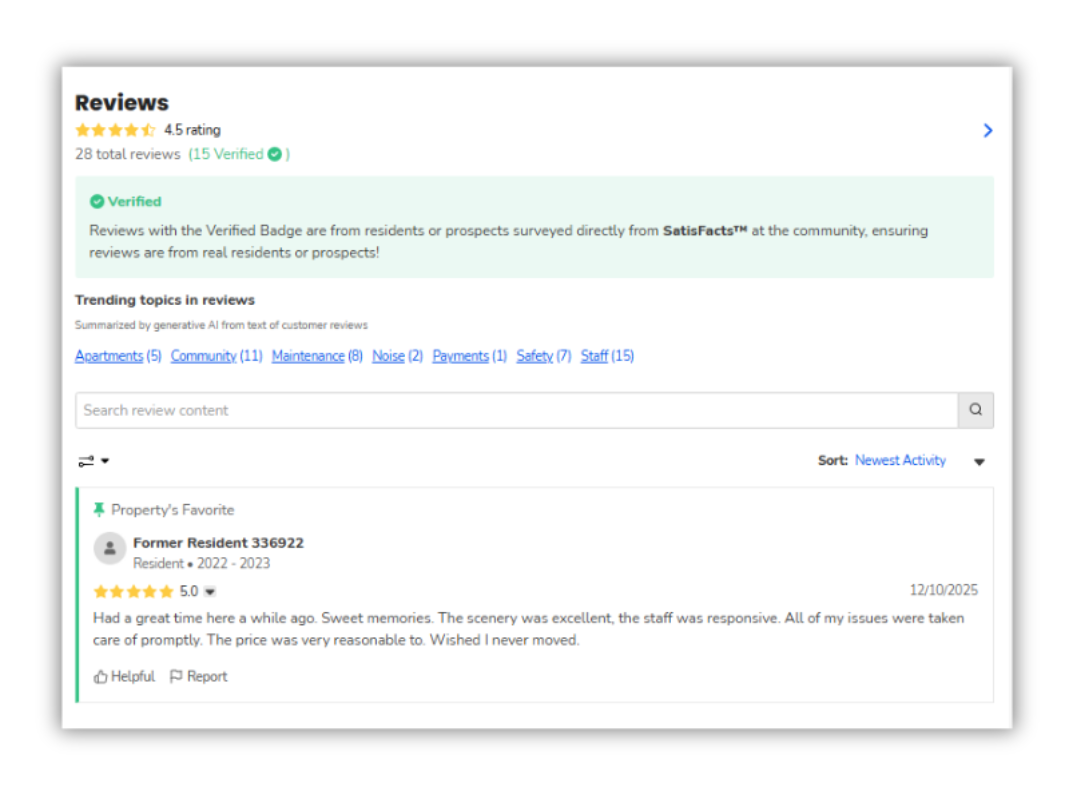Image resolution: width=1080 pixels, height=789 pixels.
Task: Click the Staff trending topic
Action: pyautogui.click(x=594, y=356)
